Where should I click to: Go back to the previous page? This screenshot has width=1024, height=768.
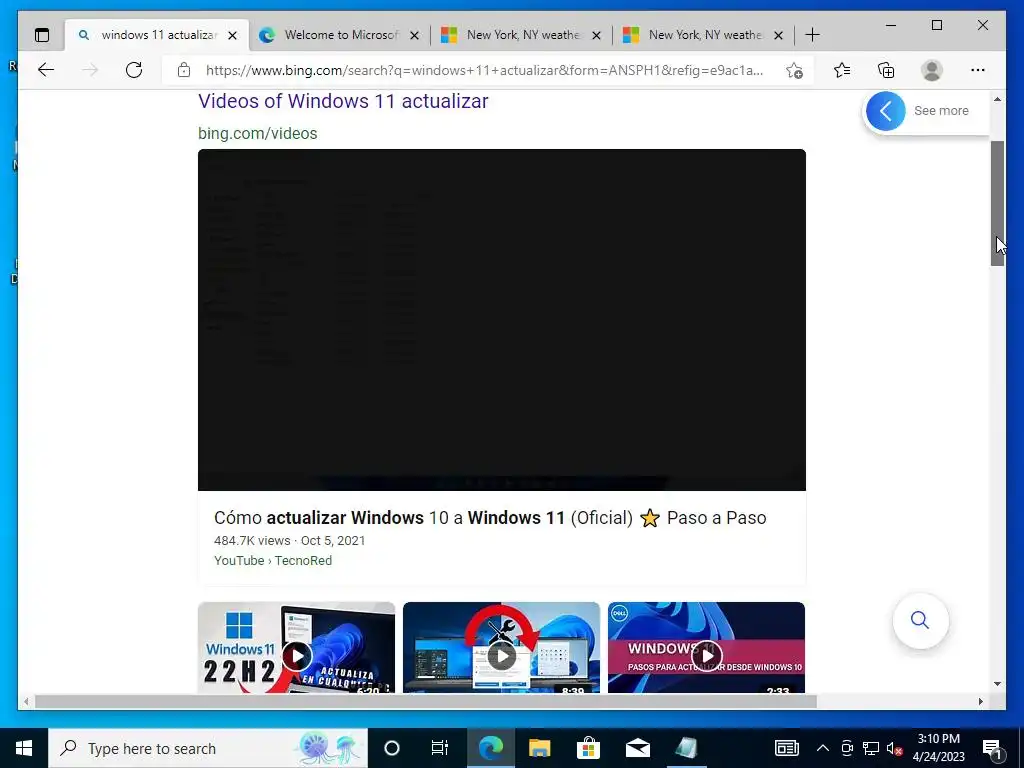(46, 70)
